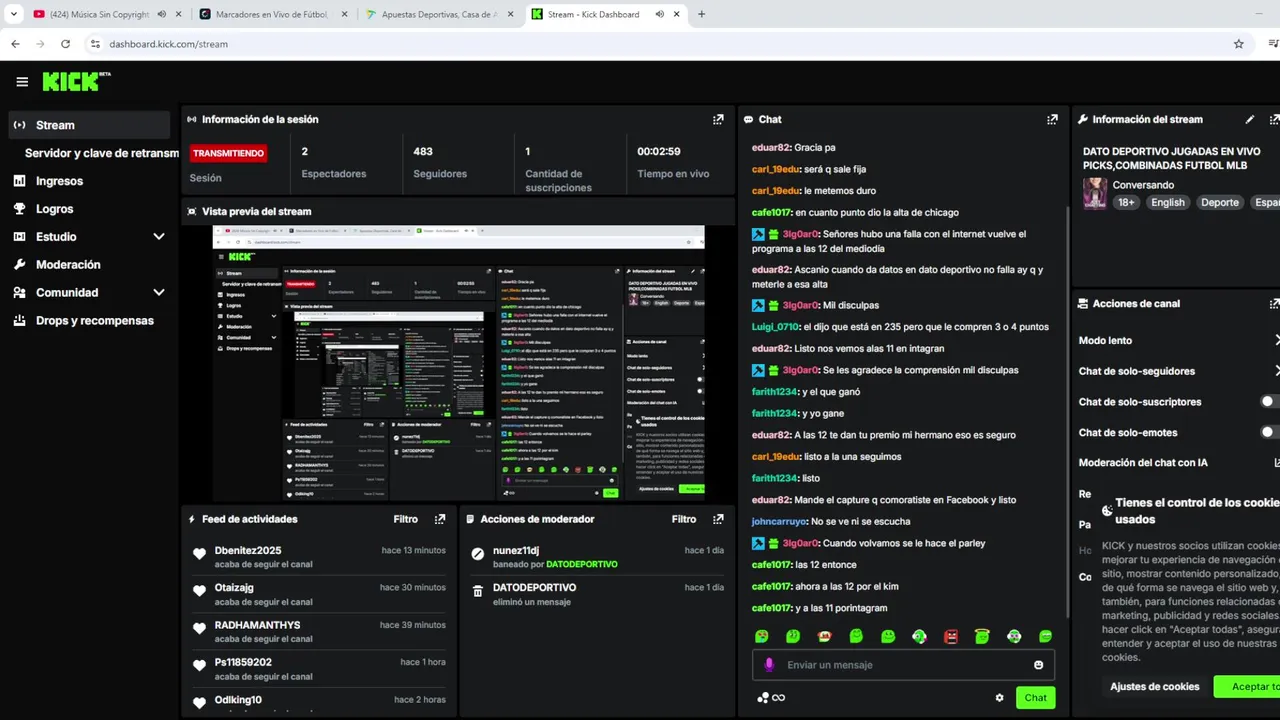The height and width of the screenshot is (720, 1280).
Task: Edit the stream information with pencil icon
Action: (x=1250, y=119)
